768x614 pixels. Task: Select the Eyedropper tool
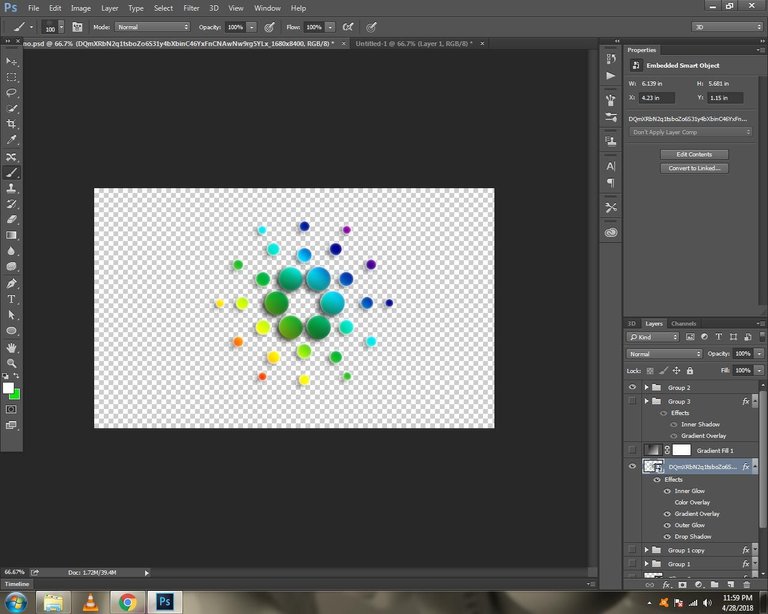(11, 140)
